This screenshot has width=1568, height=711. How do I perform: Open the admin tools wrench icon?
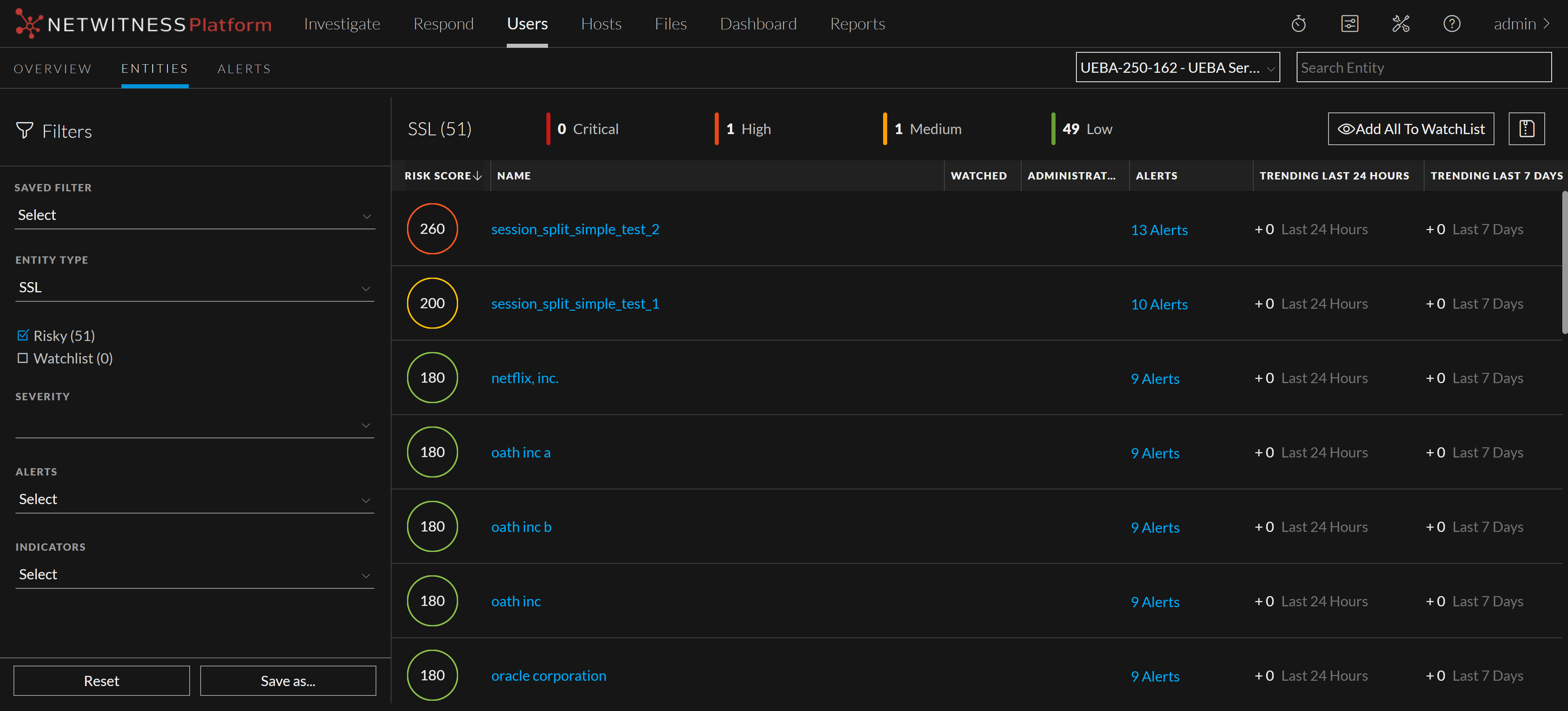point(1400,24)
